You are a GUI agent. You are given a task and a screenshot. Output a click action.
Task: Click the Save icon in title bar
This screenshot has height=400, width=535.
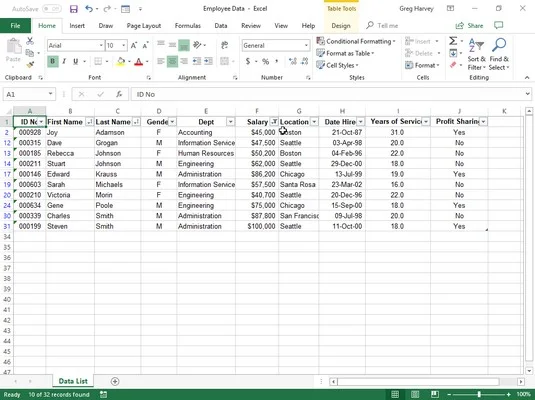(74, 9)
